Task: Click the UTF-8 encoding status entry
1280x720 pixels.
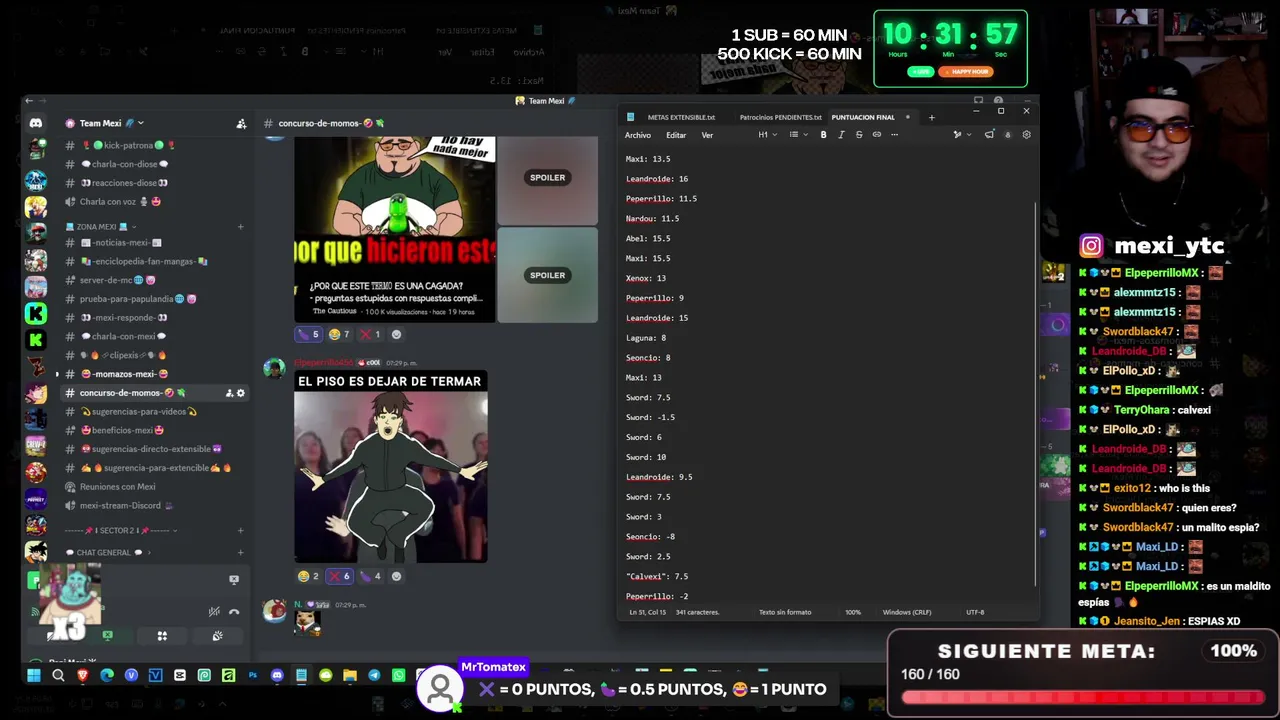Action: 975,612
